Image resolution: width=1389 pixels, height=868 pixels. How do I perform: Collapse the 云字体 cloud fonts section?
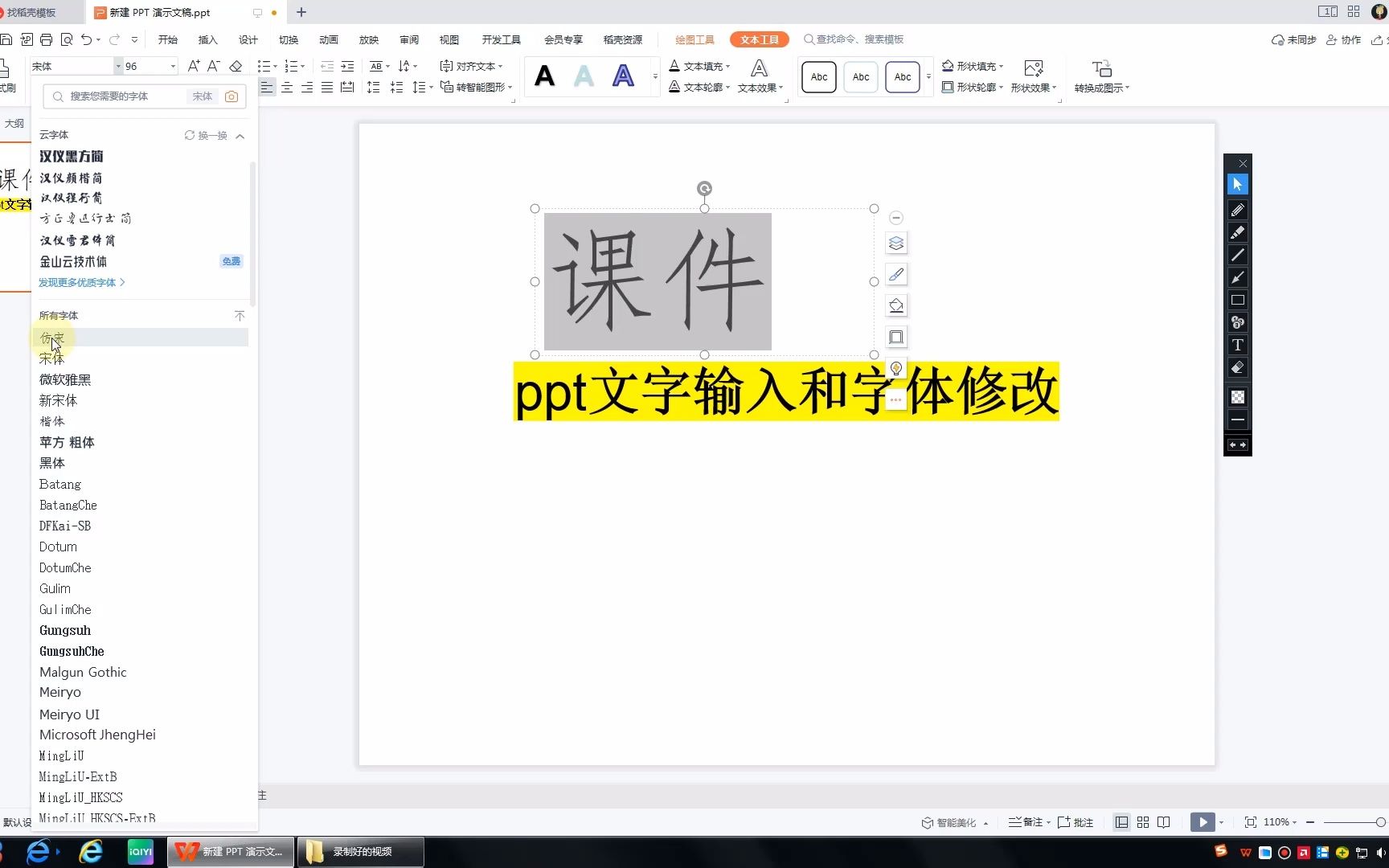coord(240,135)
